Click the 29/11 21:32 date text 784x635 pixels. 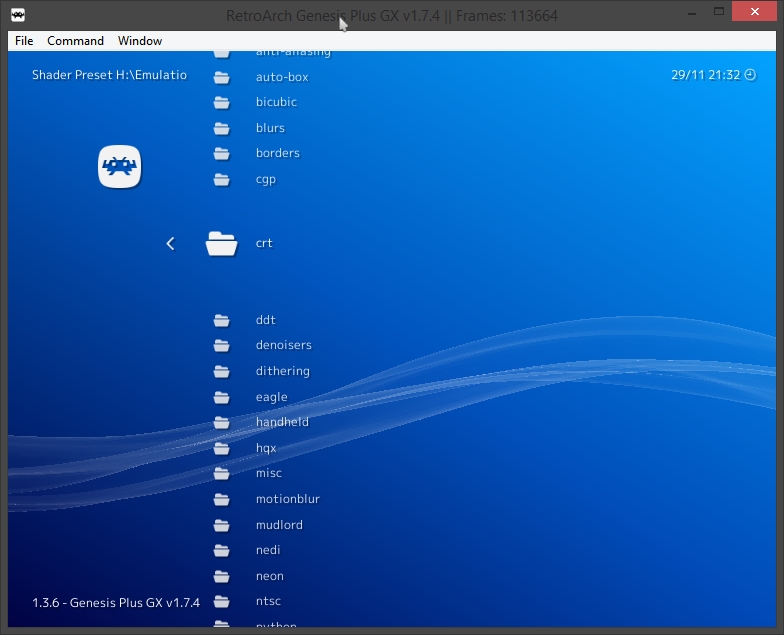[706, 75]
